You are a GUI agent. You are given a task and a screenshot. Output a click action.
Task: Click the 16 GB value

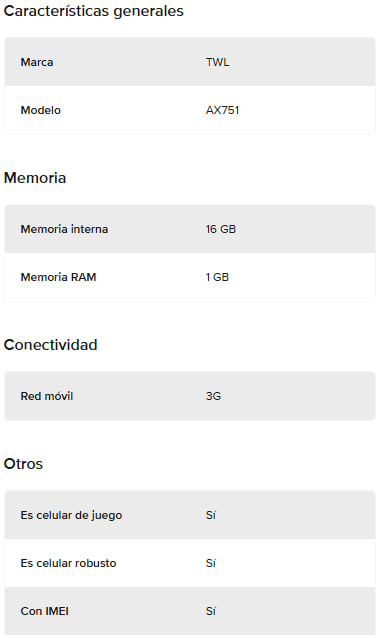(x=221, y=229)
